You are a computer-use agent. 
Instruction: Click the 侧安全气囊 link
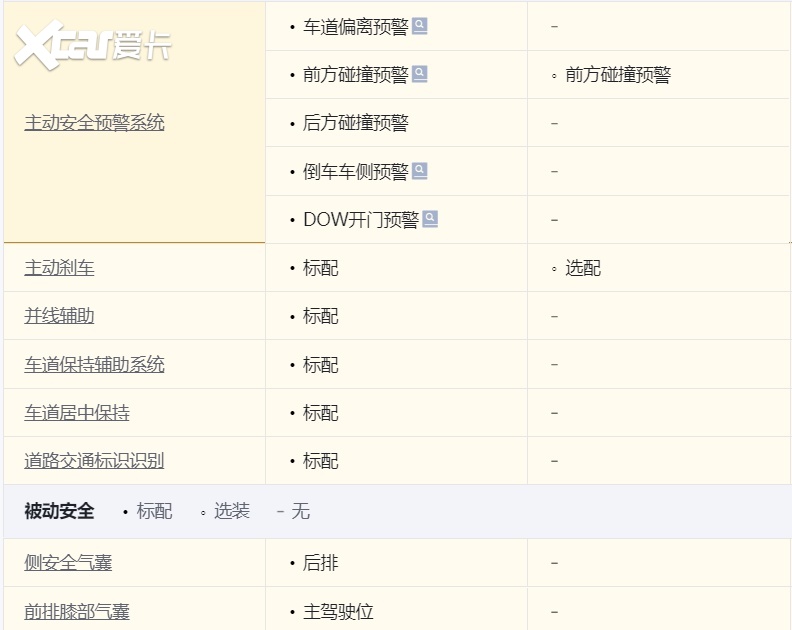(68, 563)
